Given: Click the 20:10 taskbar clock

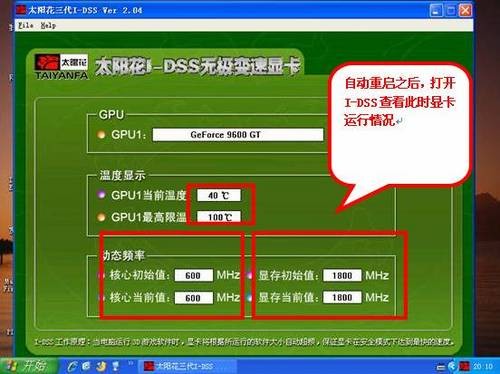Looking at the screenshot, I should [x=483, y=367].
